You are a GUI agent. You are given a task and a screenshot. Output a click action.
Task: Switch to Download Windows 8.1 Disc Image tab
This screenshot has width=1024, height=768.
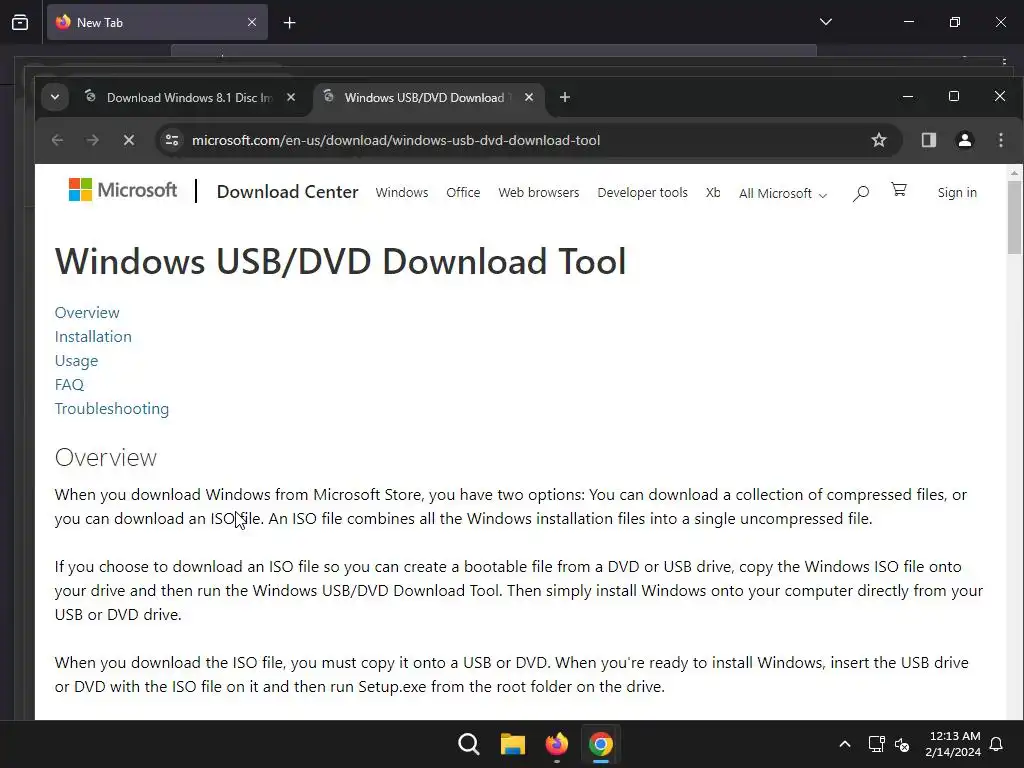(189, 97)
